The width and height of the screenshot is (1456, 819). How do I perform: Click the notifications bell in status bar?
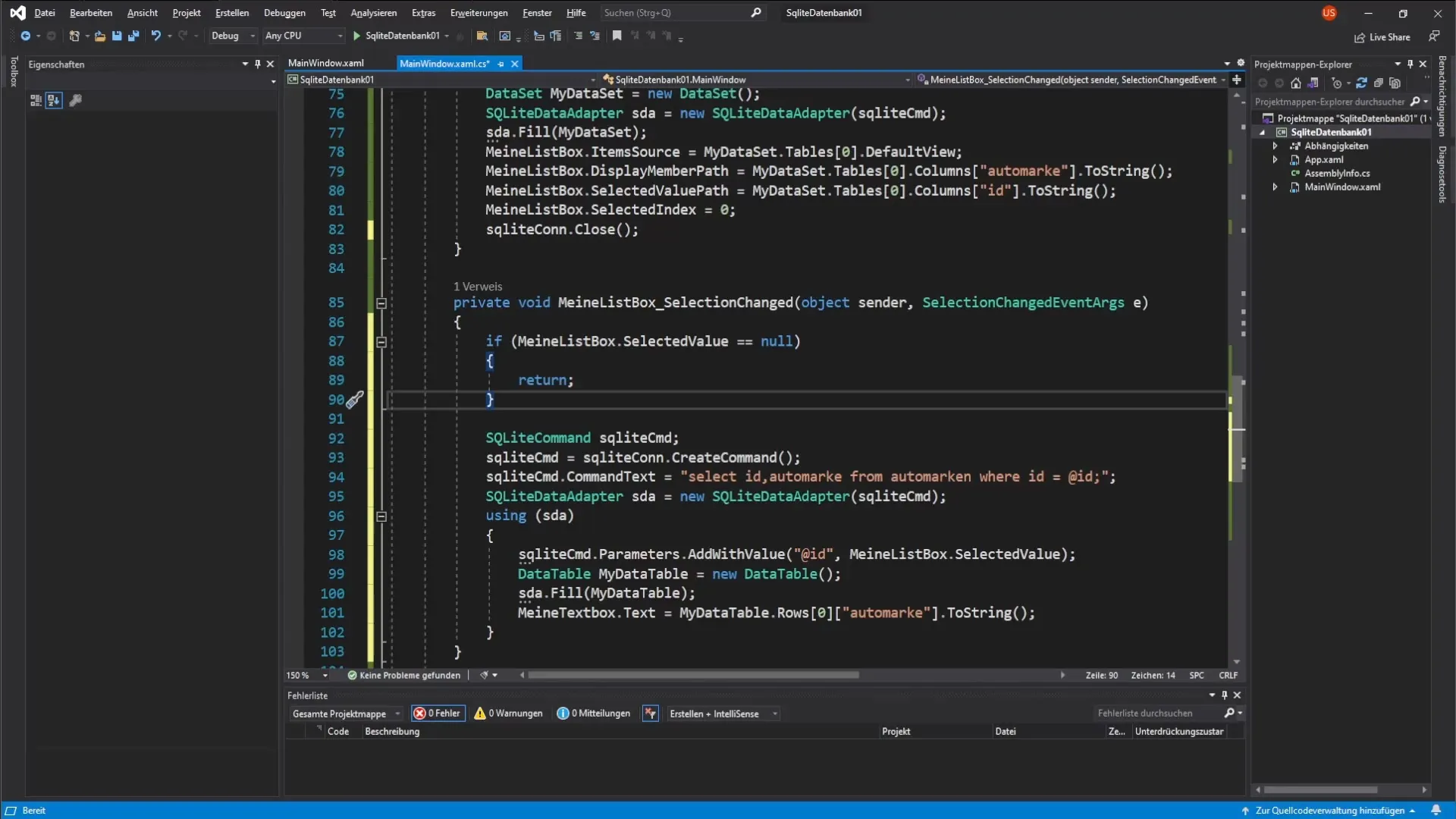pos(1436,810)
